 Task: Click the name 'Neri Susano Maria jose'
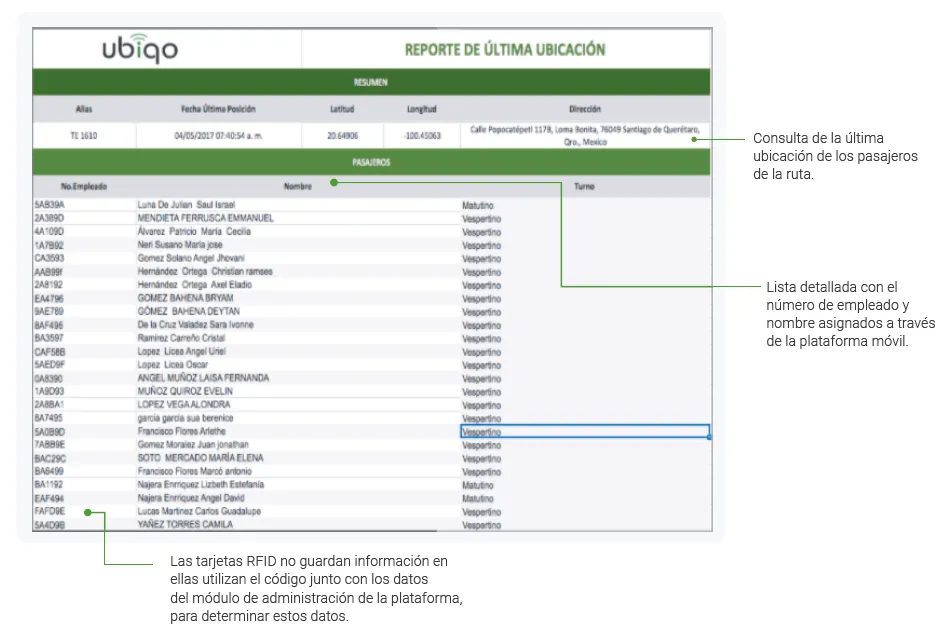click(x=180, y=245)
